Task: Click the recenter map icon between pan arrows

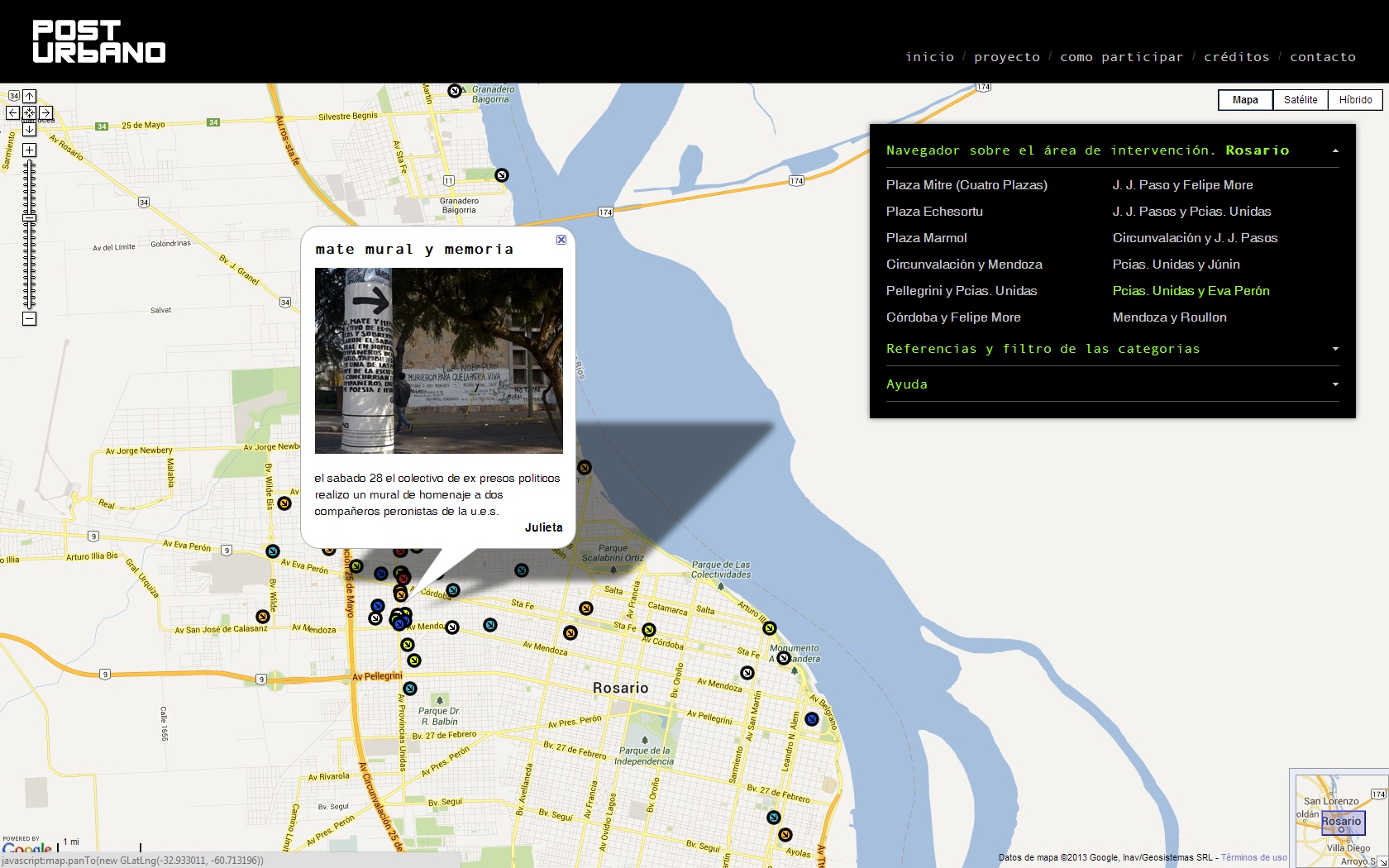Action: pyautogui.click(x=29, y=112)
